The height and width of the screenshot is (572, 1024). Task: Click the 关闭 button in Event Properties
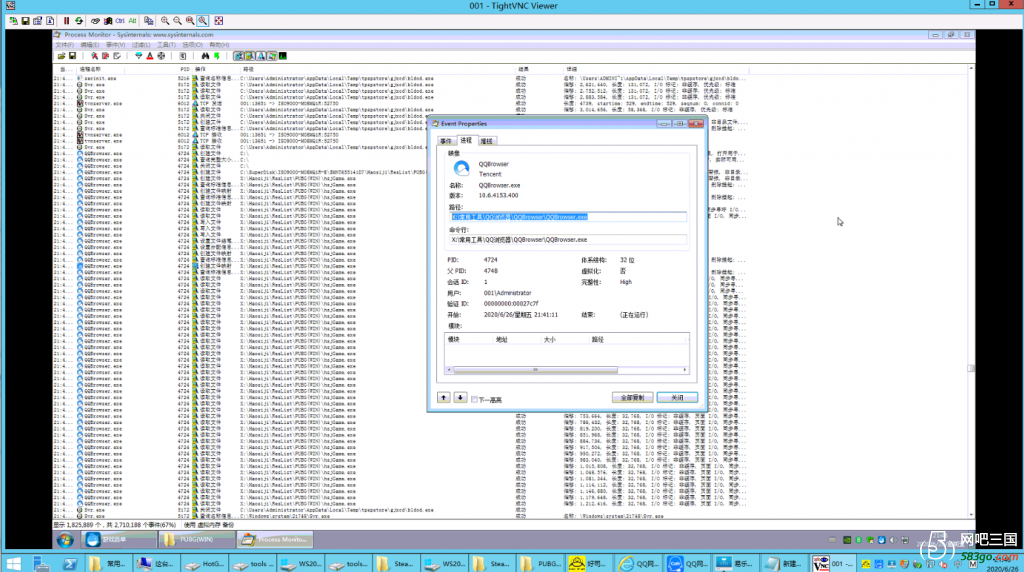(x=677, y=398)
